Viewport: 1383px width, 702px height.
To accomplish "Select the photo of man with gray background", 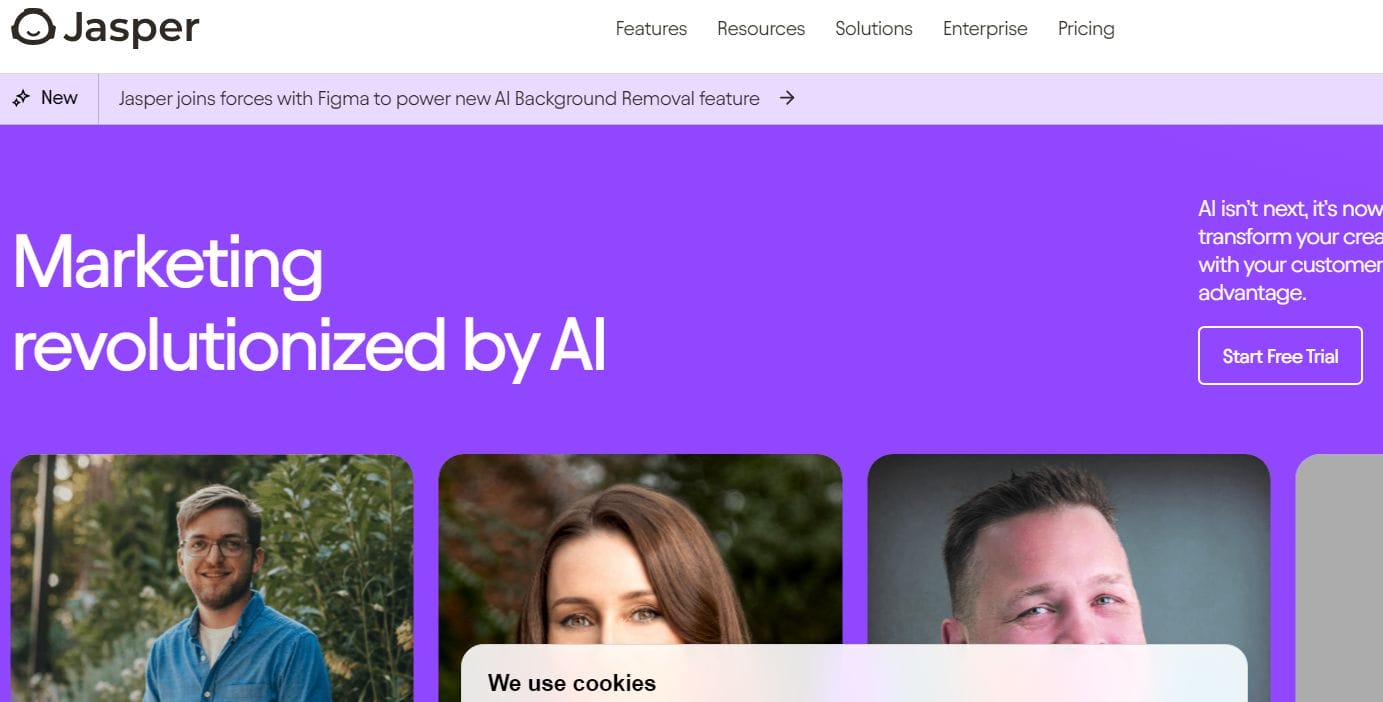I will coord(1069,550).
